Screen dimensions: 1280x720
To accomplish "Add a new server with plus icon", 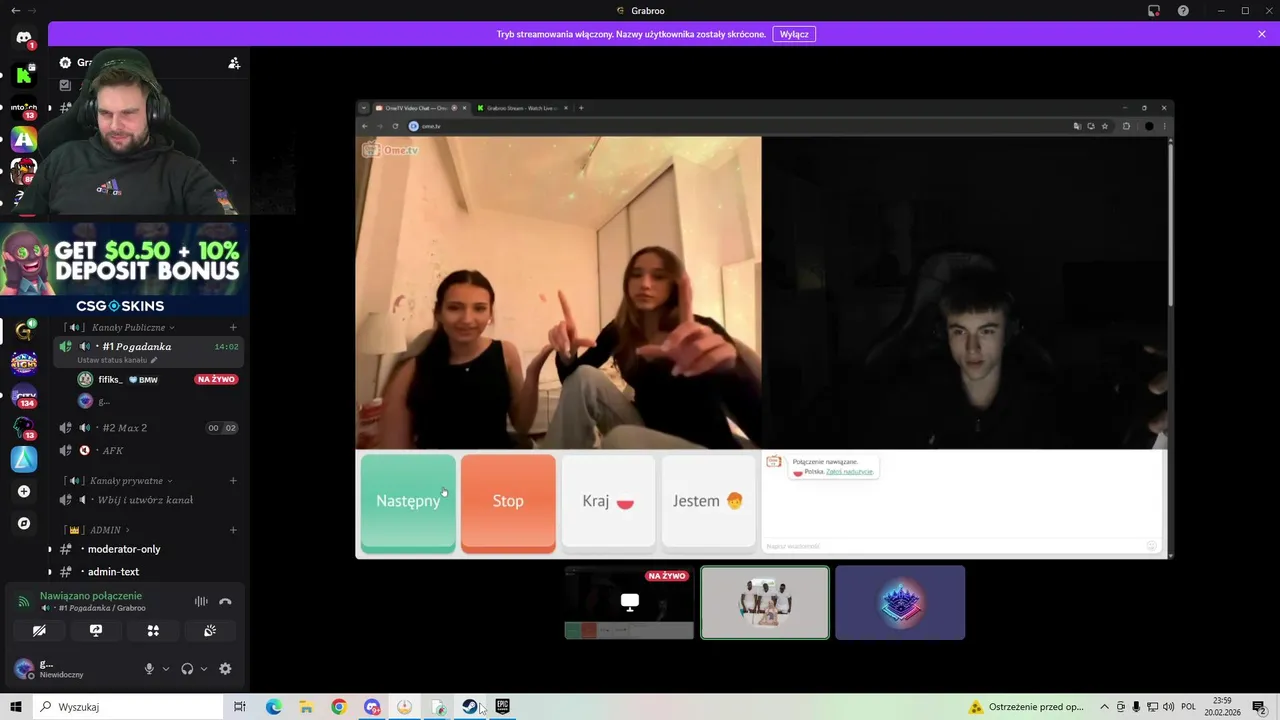I will click(x=24, y=491).
